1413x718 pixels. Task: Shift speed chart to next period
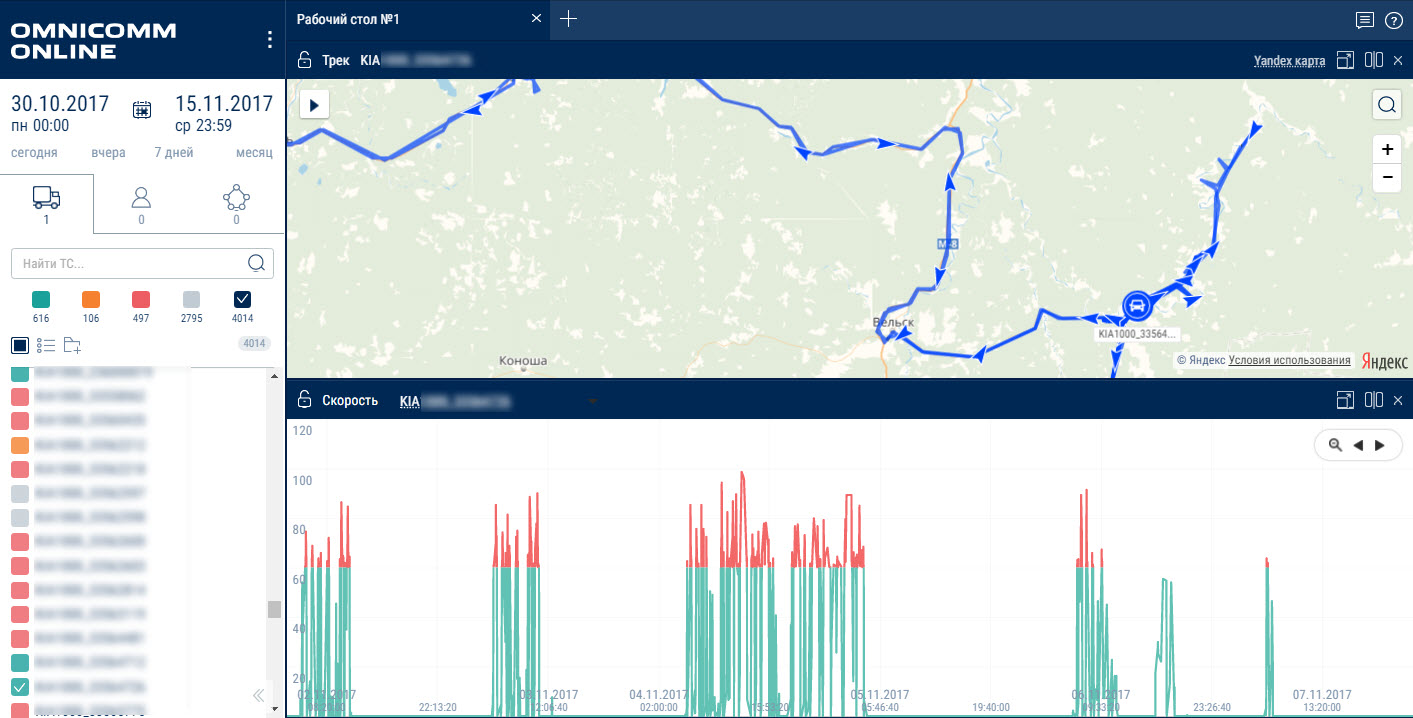pyautogui.click(x=1380, y=446)
